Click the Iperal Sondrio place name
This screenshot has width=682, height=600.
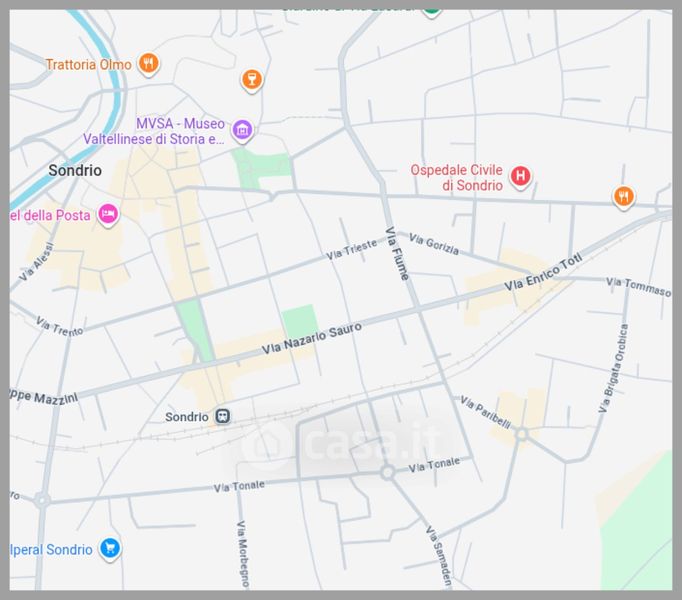pyautogui.click(x=52, y=549)
